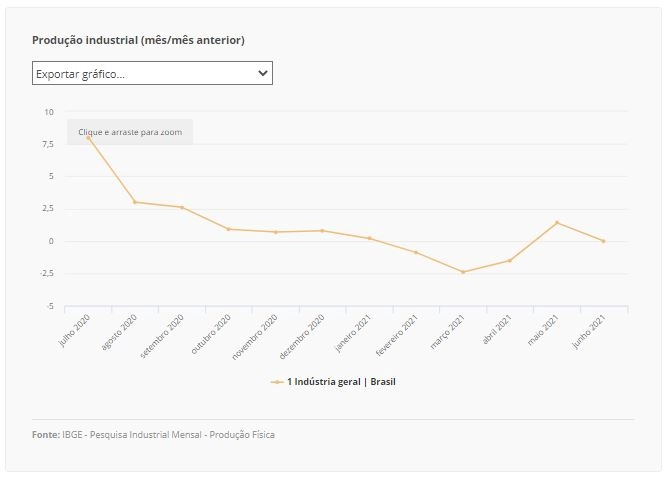Screen dimensions: 669x478
Task: Select the julho 2020 data point
Action: coord(88,138)
